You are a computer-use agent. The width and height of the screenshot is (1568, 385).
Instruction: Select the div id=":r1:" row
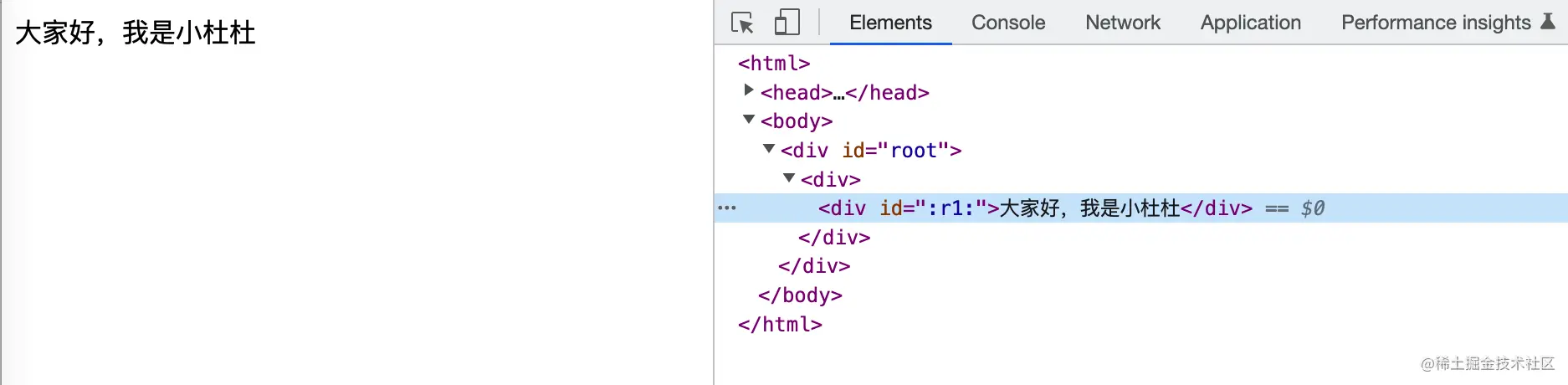1141,208
